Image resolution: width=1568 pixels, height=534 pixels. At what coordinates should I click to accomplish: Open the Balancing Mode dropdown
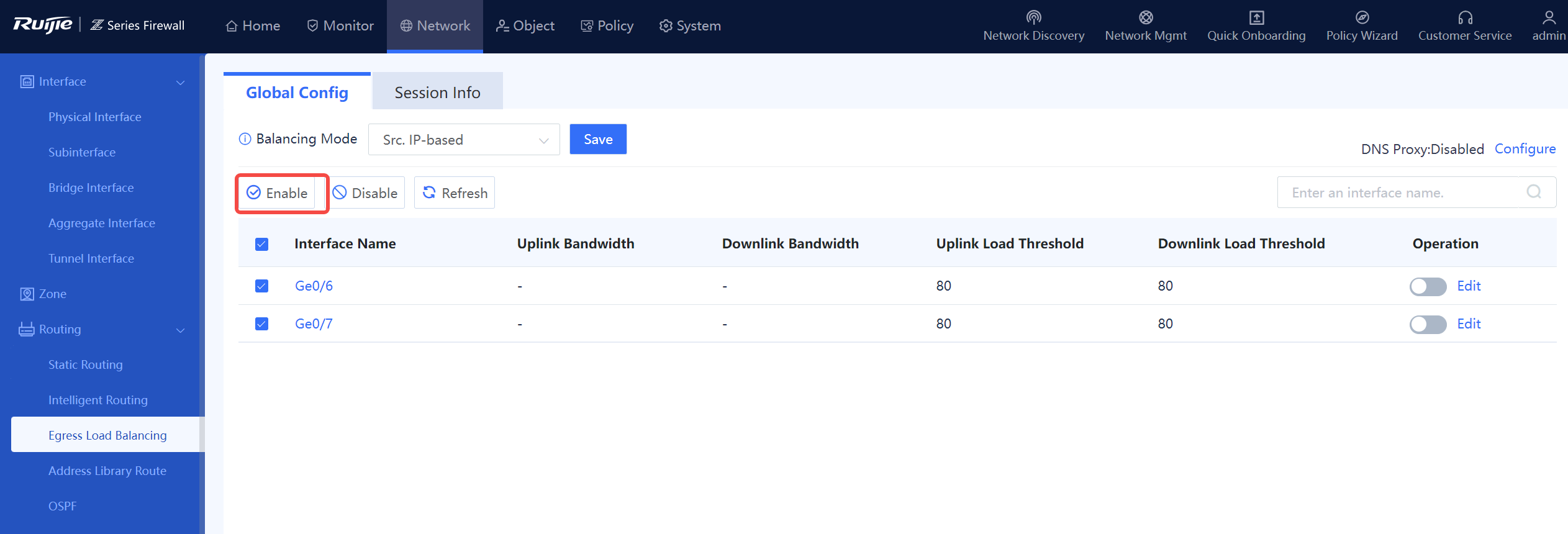point(464,140)
